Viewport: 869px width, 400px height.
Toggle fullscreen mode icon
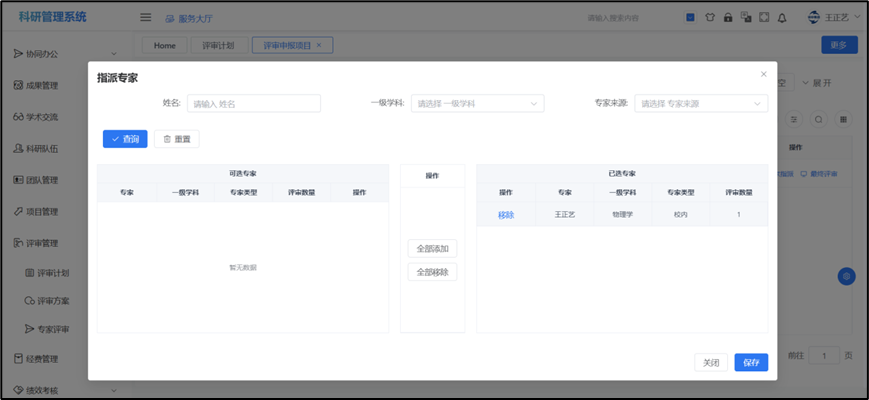coord(764,17)
